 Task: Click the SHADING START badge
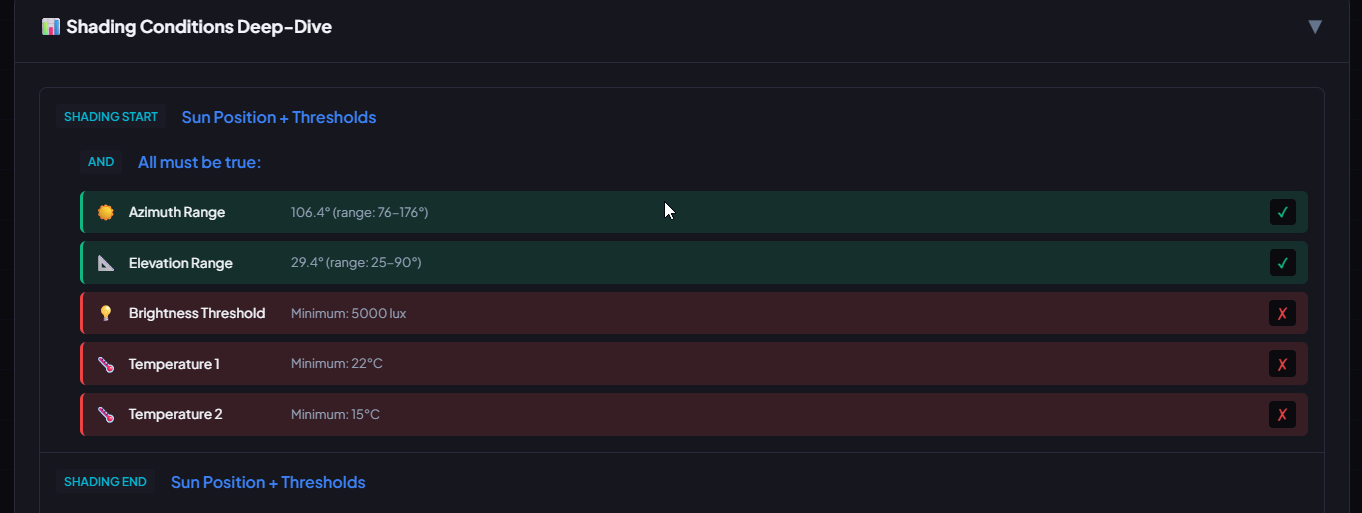(111, 117)
